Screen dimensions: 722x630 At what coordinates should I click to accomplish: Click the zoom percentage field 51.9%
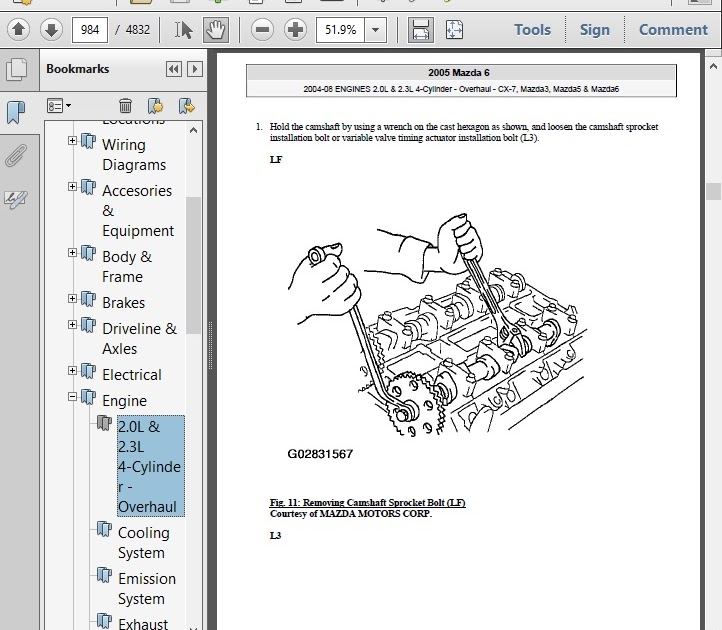(340, 30)
